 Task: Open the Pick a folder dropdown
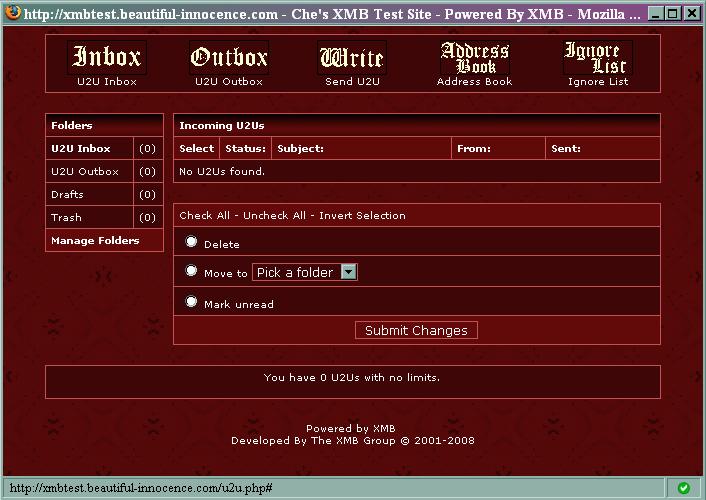[305, 272]
